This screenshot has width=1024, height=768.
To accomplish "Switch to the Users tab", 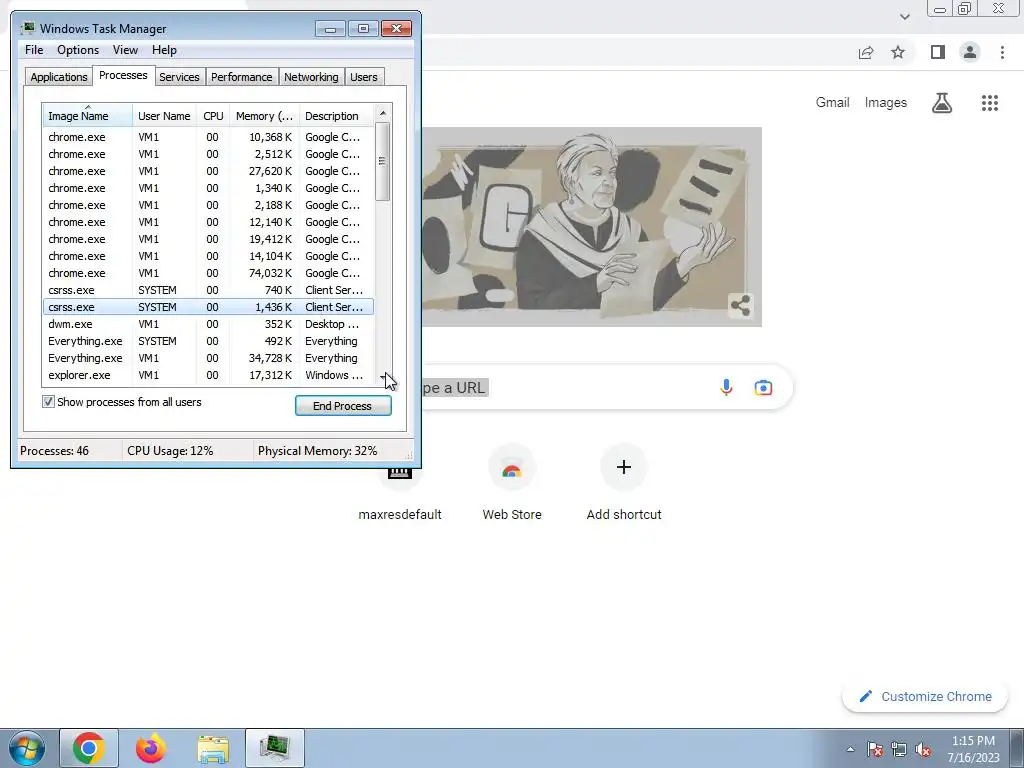I will (x=364, y=77).
